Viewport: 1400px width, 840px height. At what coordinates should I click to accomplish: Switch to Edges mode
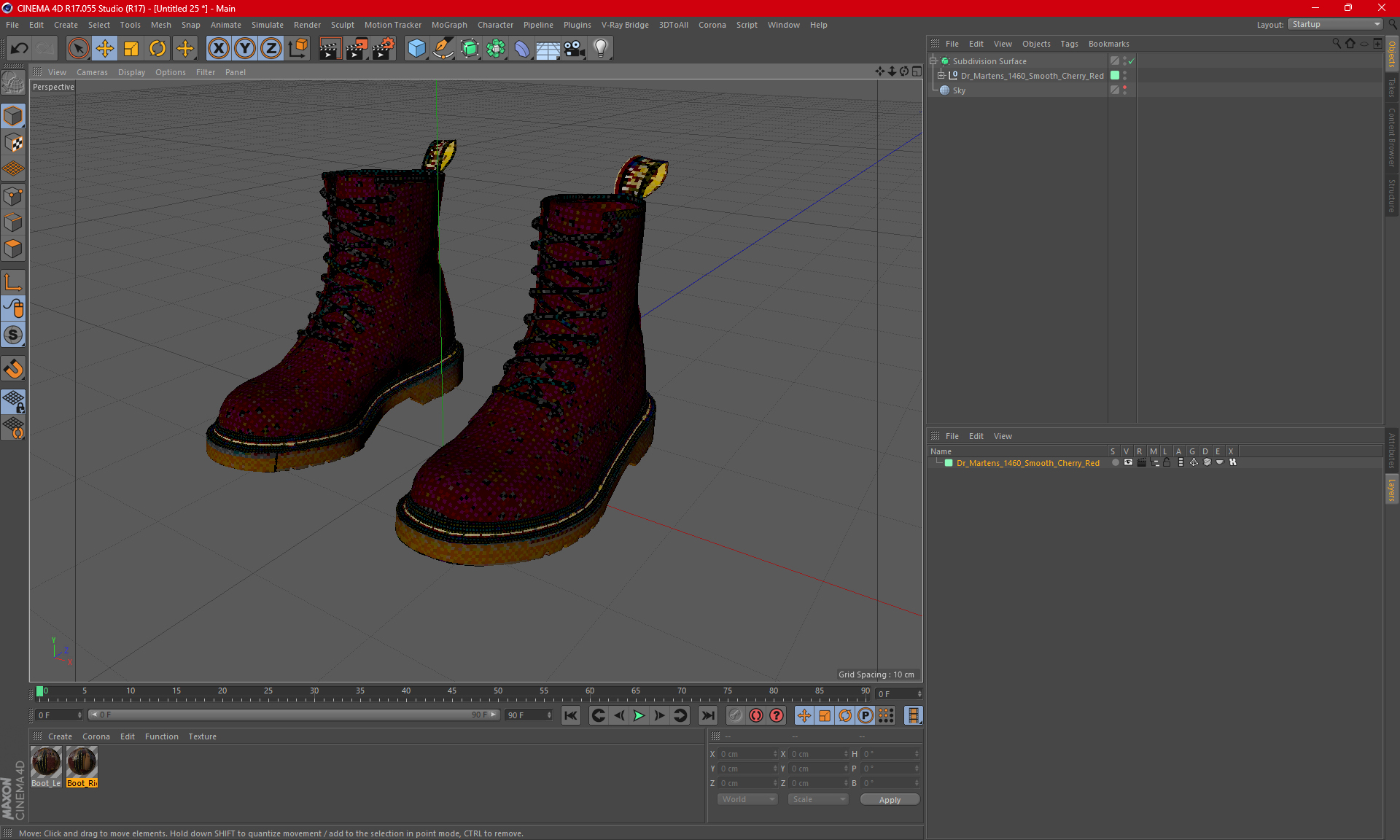coord(13,222)
